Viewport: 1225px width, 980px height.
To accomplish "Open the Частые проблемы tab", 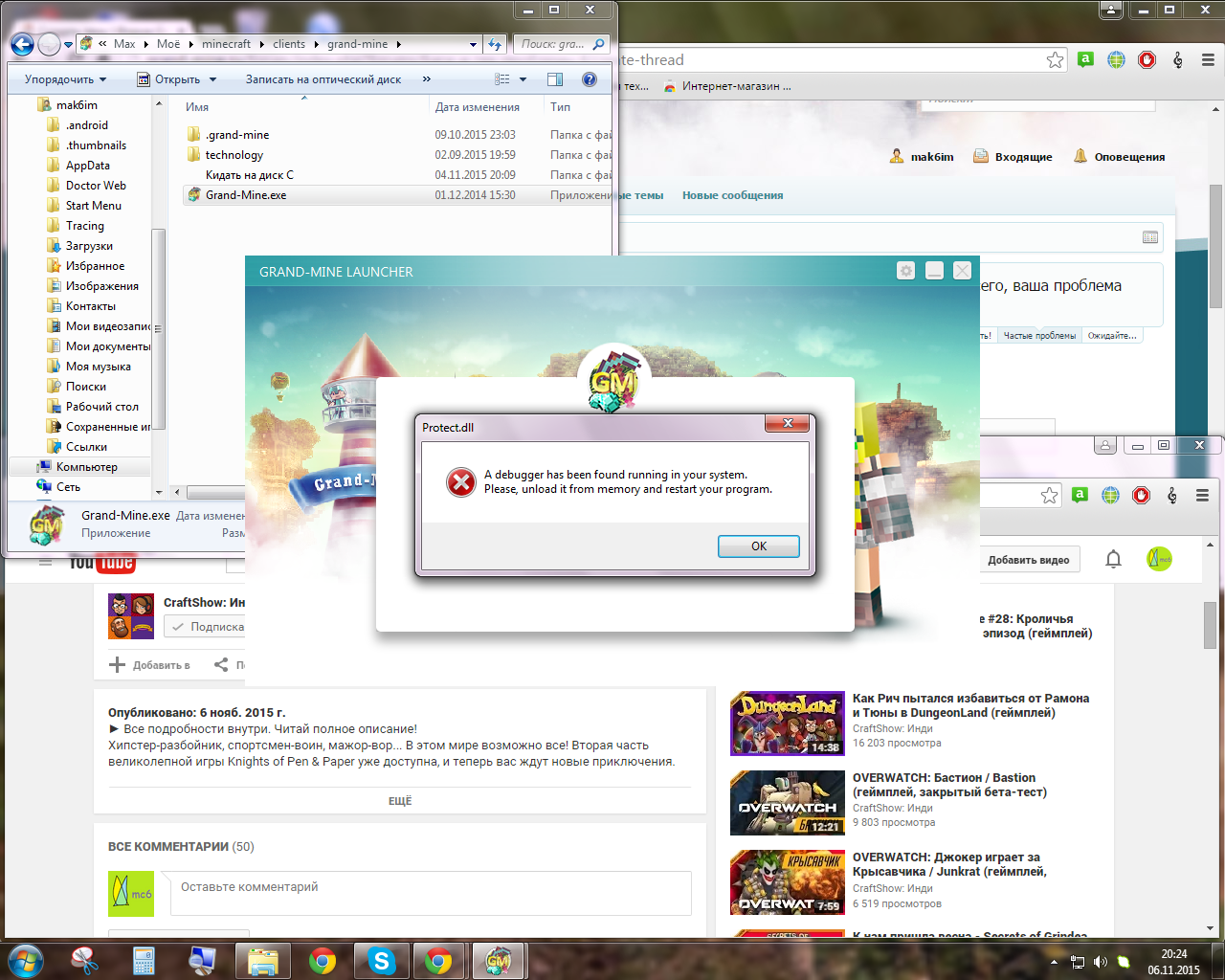I will click(x=1039, y=336).
